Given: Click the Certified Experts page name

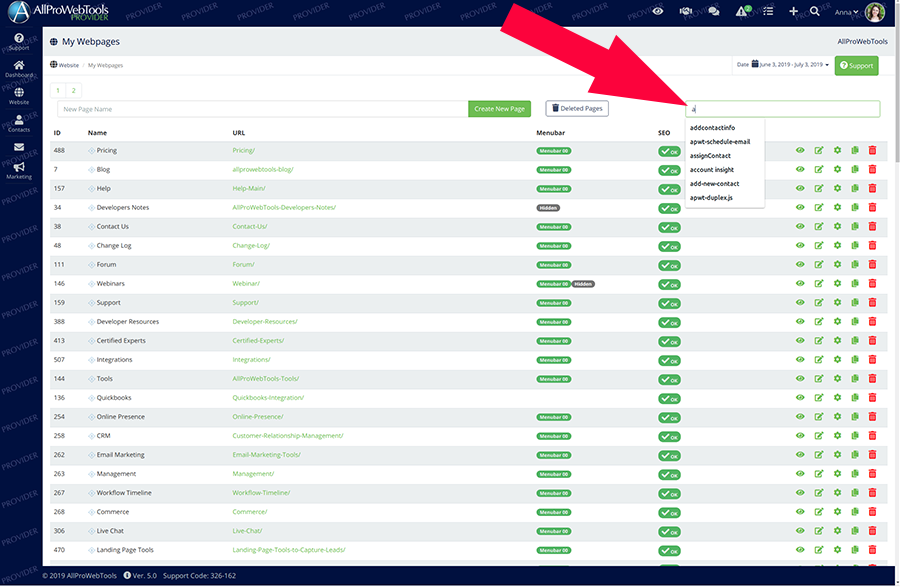Looking at the screenshot, I should 121,340.
